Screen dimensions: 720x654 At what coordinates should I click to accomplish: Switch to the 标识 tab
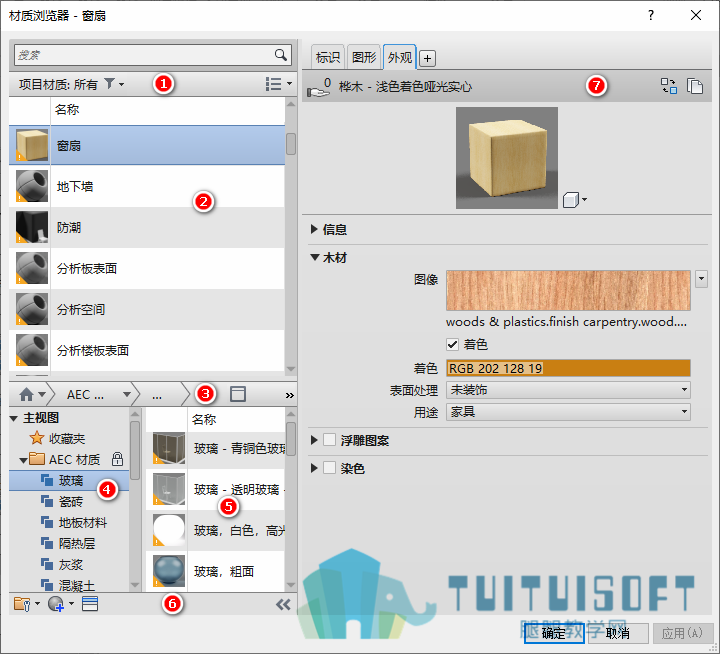328,57
